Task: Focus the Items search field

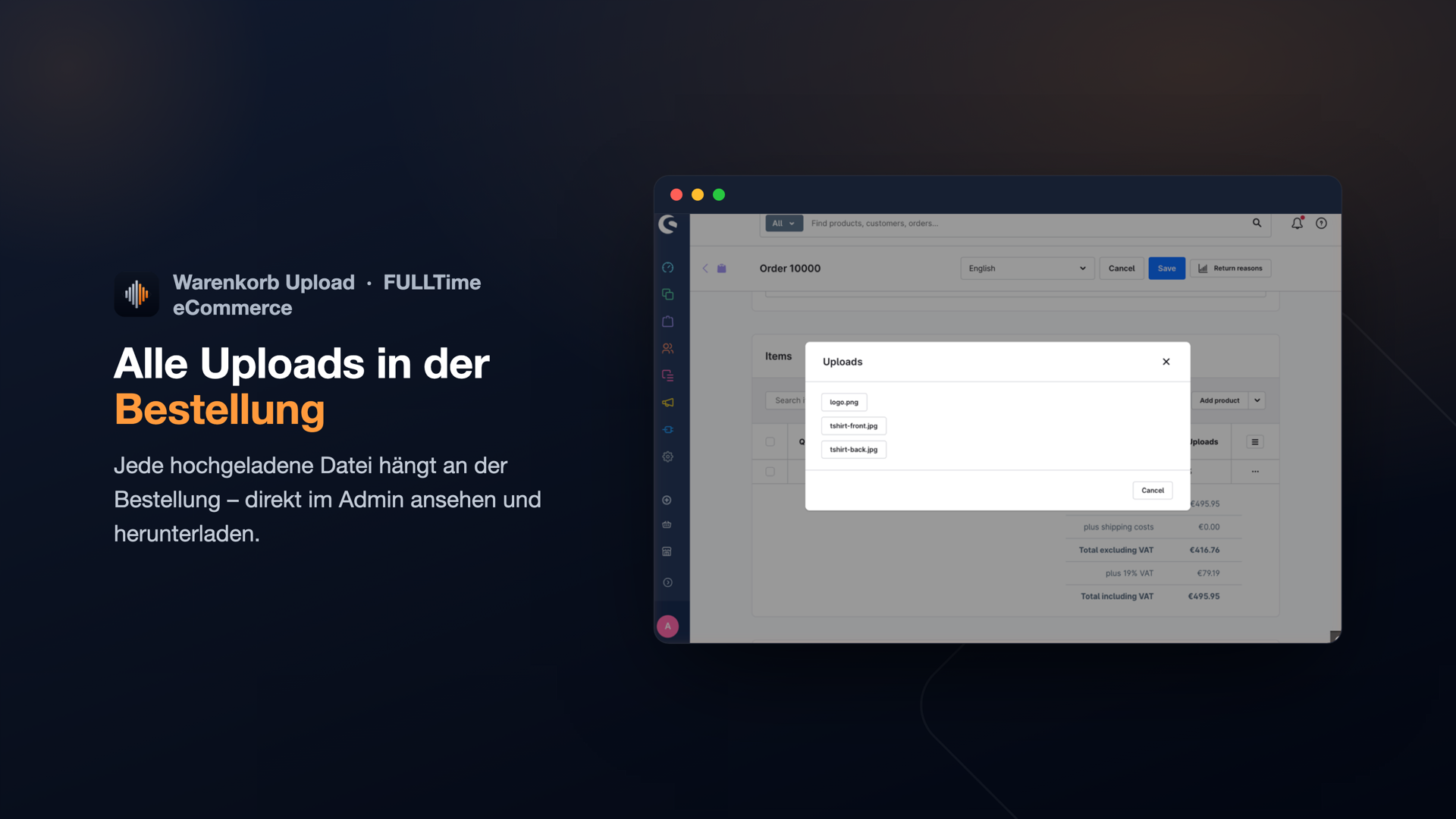Action: point(786,400)
